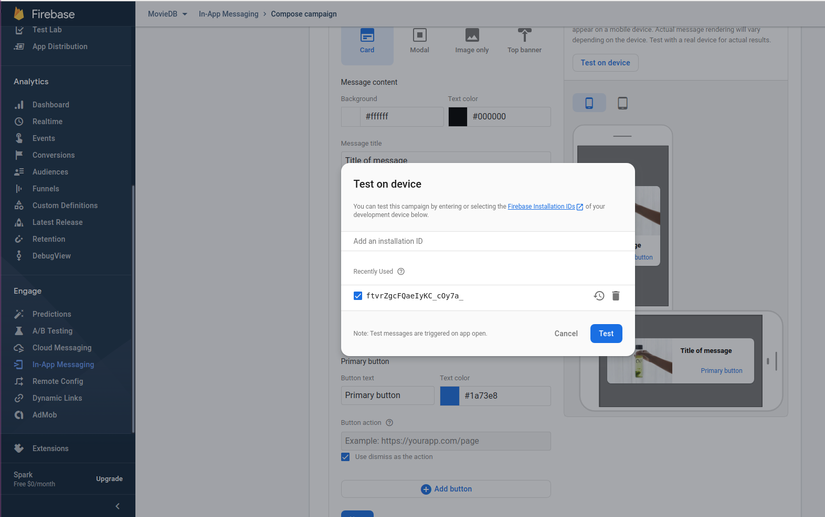The height and width of the screenshot is (517, 825).
Task: Open Realtime analytics icon
Action: (19, 121)
